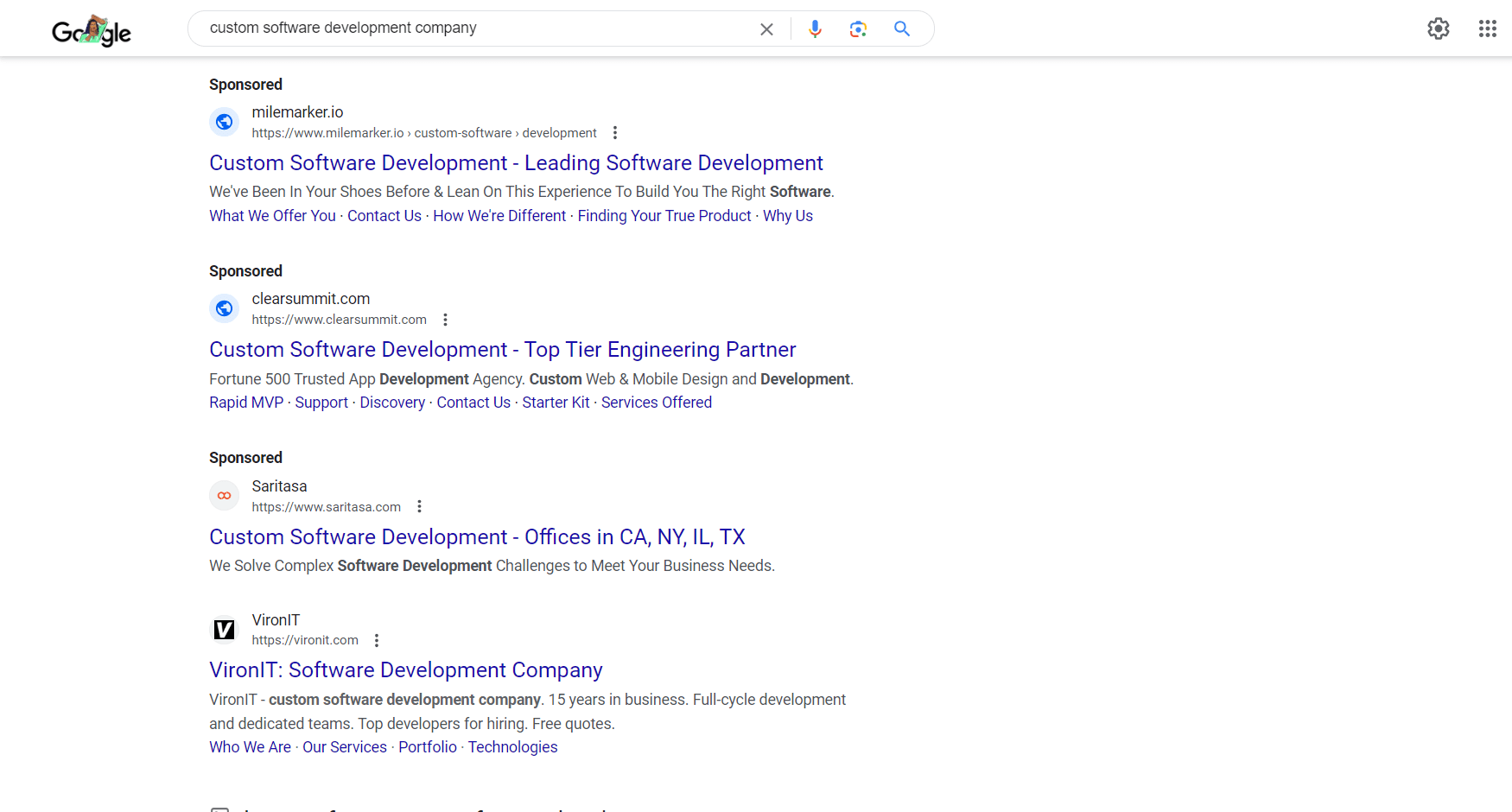
Task: Click 'Our Services' sitelink
Action: [345, 747]
